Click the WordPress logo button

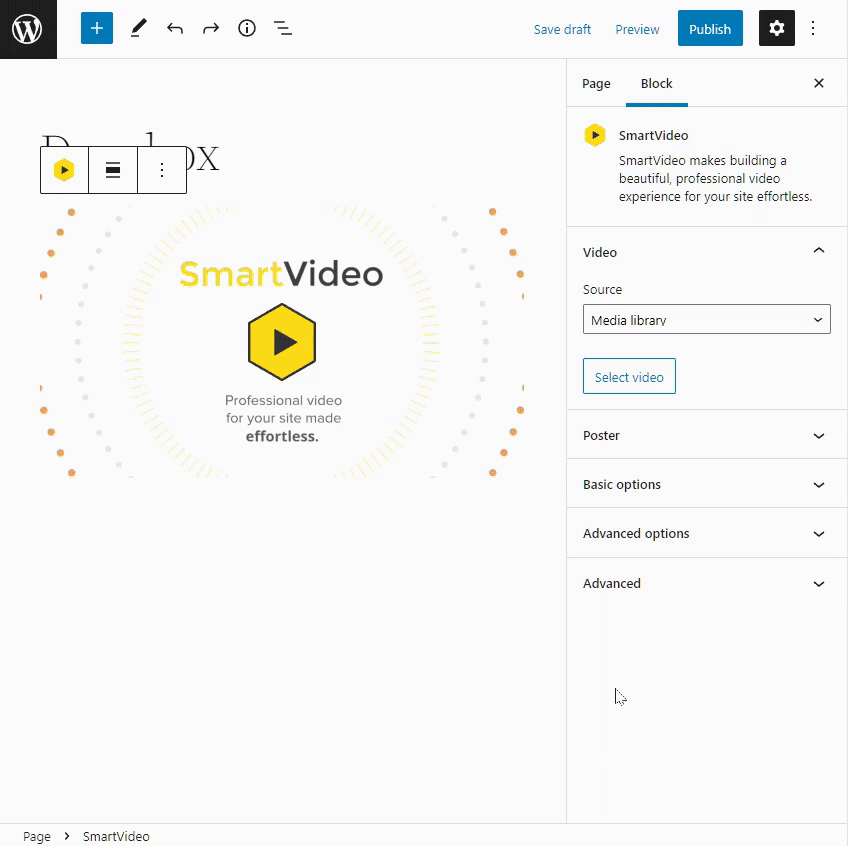(x=28, y=29)
